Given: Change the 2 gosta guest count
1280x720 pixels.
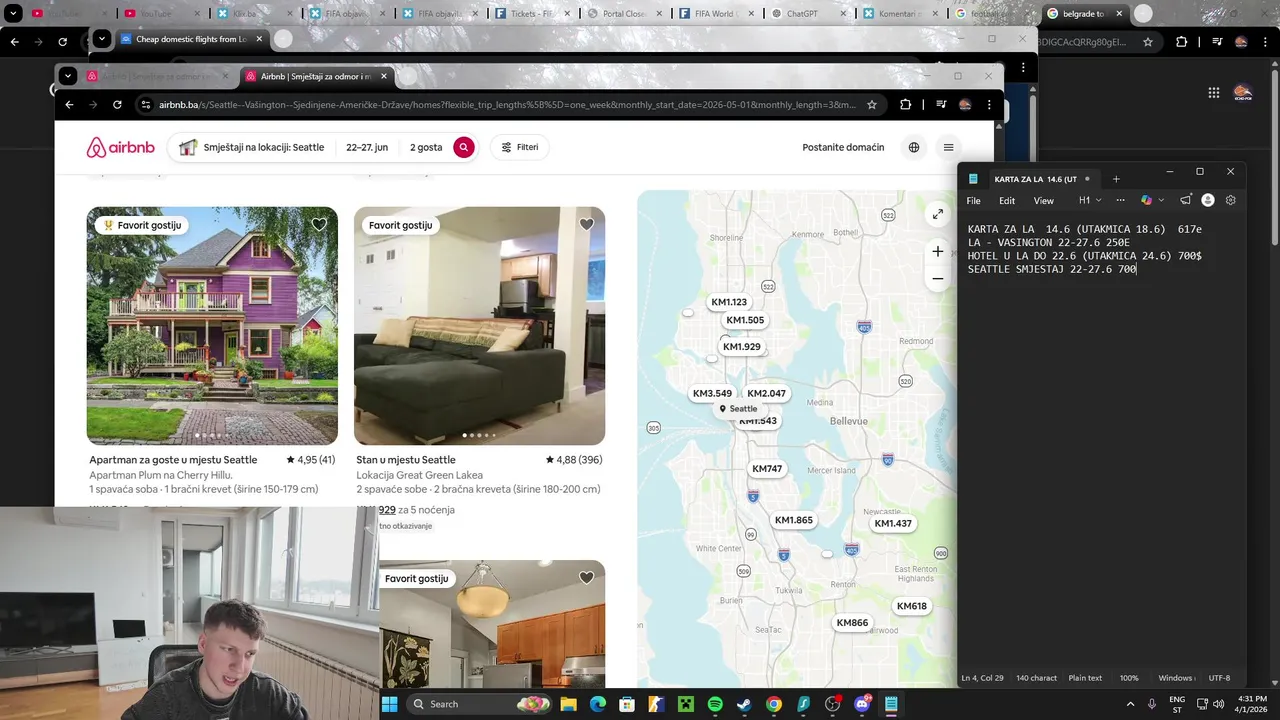Looking at the screenshot, I should coord(426,147).
